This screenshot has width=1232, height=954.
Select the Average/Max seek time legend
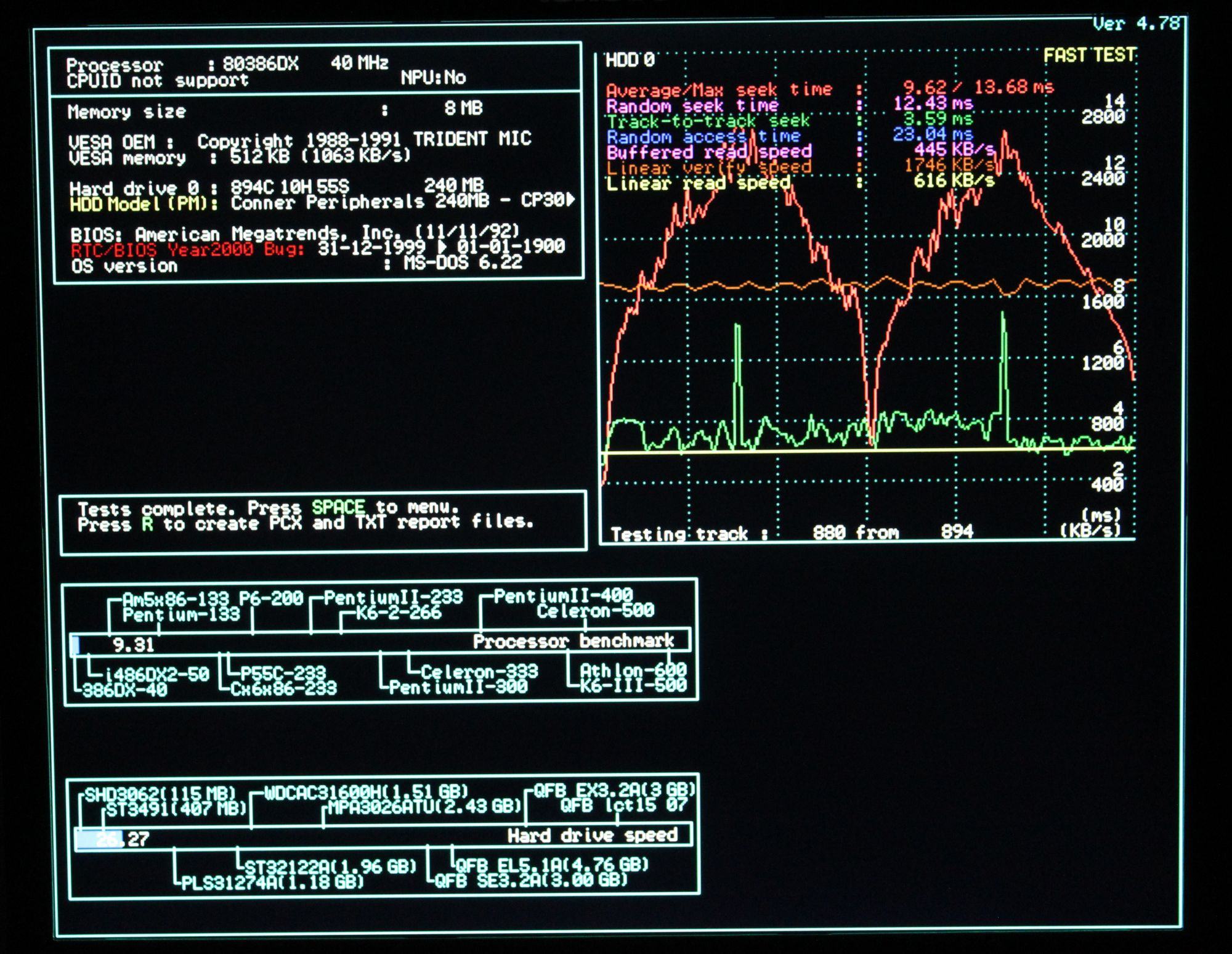(719, 90)
